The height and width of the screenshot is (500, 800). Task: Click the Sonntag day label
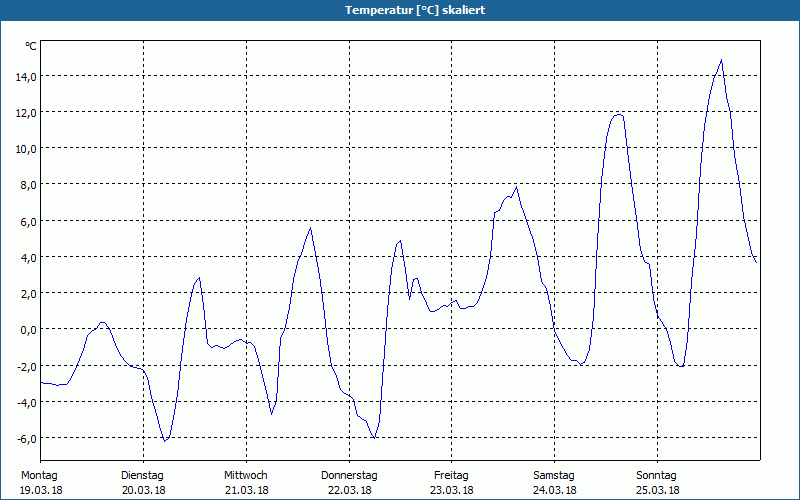[657, 476]
